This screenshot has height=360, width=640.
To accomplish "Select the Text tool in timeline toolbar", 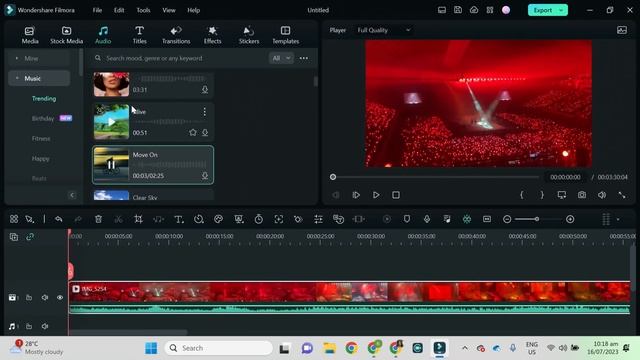I will tap(179, 219).
